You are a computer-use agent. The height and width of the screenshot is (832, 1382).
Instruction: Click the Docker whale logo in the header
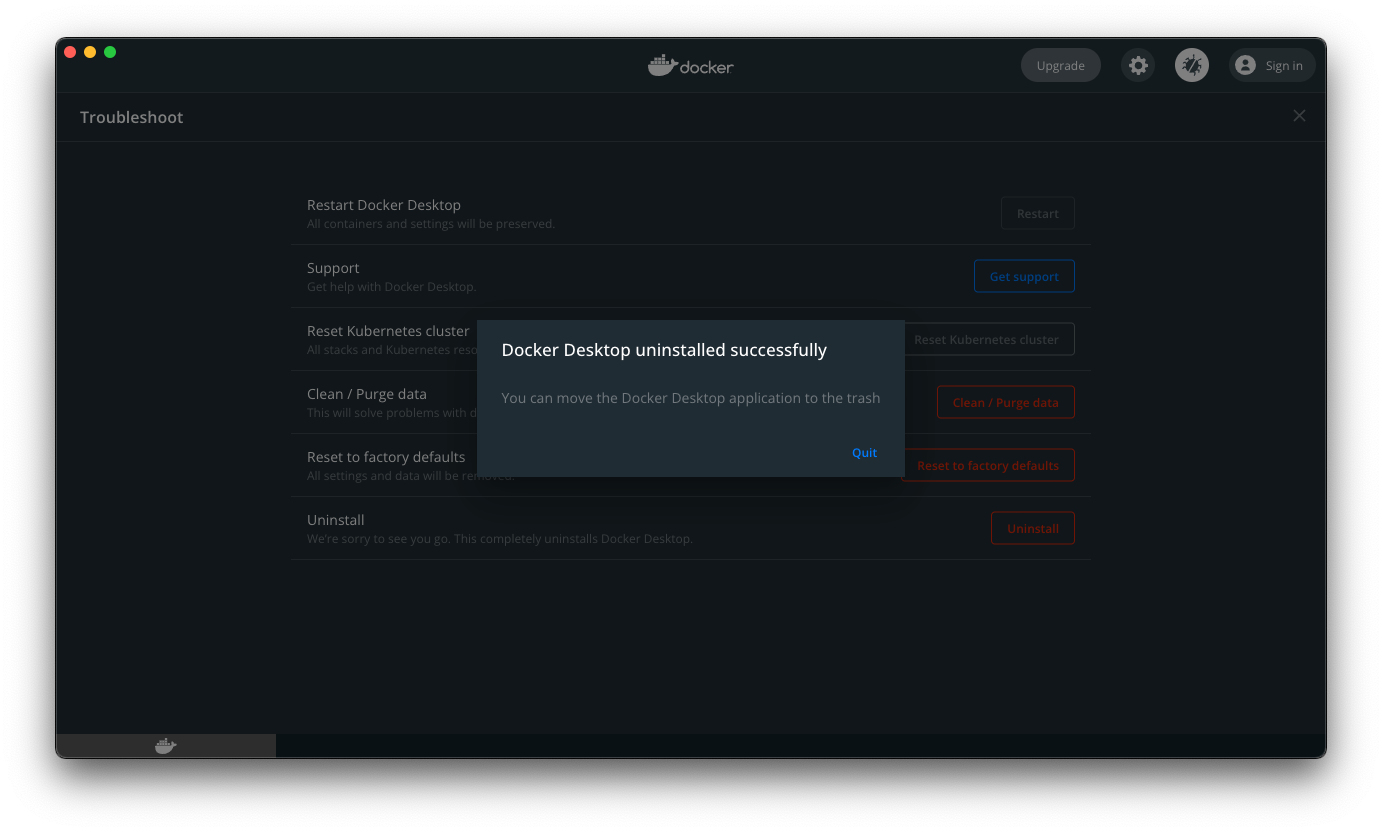[x=691, y=66]
